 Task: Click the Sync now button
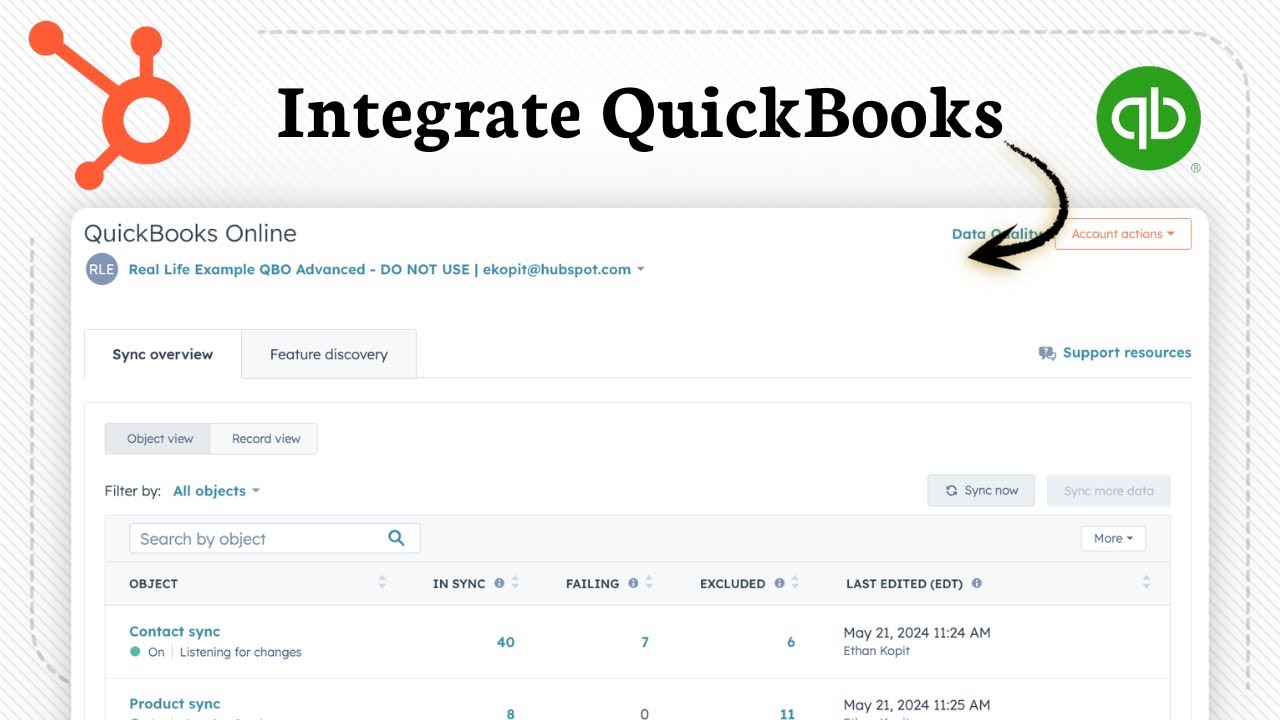[981, 491]
